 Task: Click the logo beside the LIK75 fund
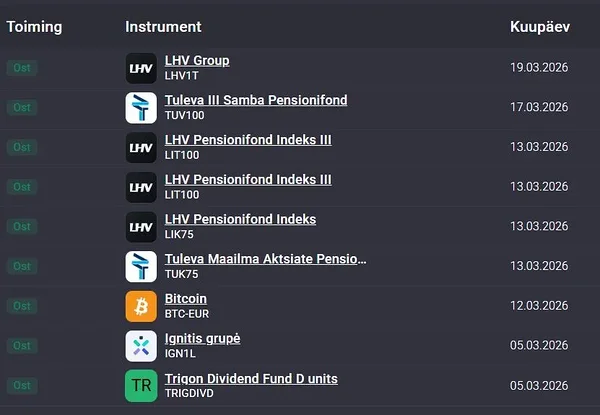coord(141,227)
